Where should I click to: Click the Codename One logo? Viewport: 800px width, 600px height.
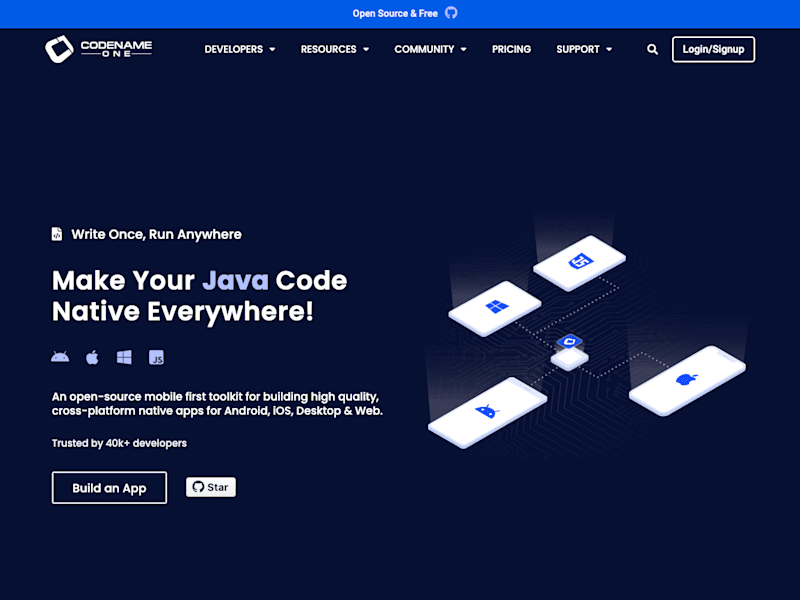pos(98,49)
